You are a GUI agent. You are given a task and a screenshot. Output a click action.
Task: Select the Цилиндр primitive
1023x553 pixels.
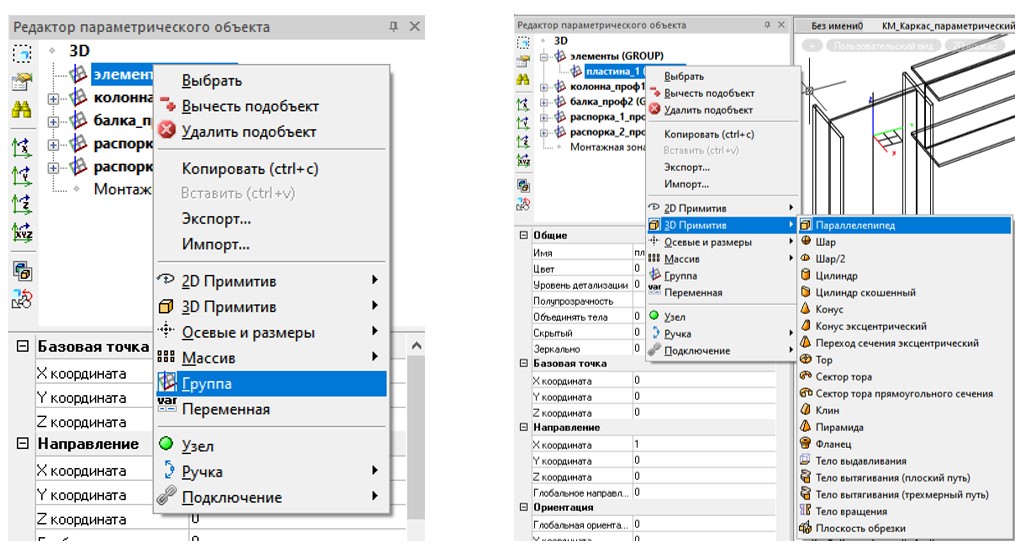836,276
